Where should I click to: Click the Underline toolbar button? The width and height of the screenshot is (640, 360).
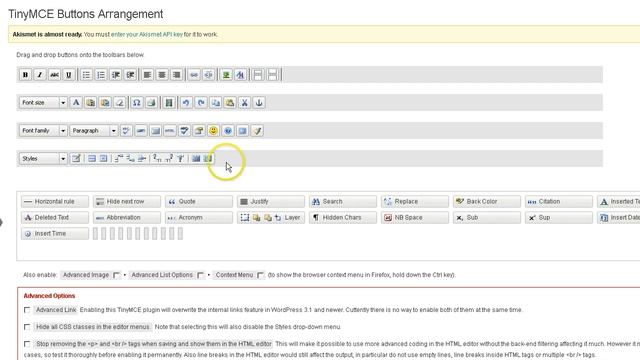click(69, 75)
